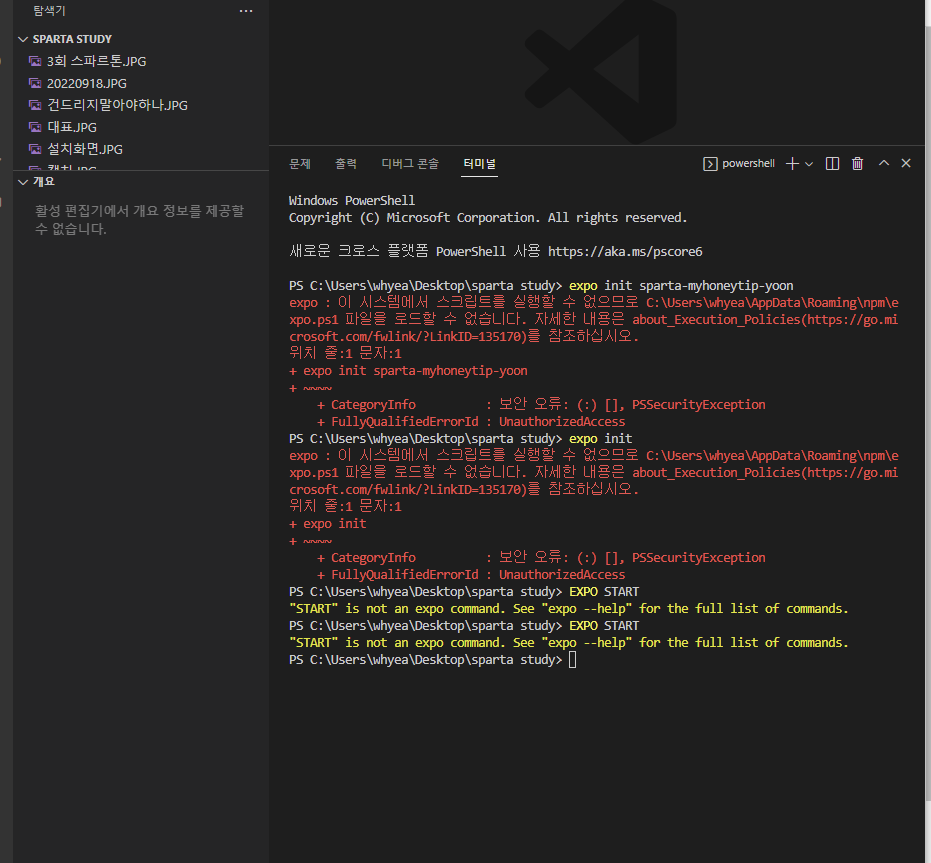Click the terminal prompt cursor line
The height and width of the screenshot is (863, 931).
(x=432, y=660)
